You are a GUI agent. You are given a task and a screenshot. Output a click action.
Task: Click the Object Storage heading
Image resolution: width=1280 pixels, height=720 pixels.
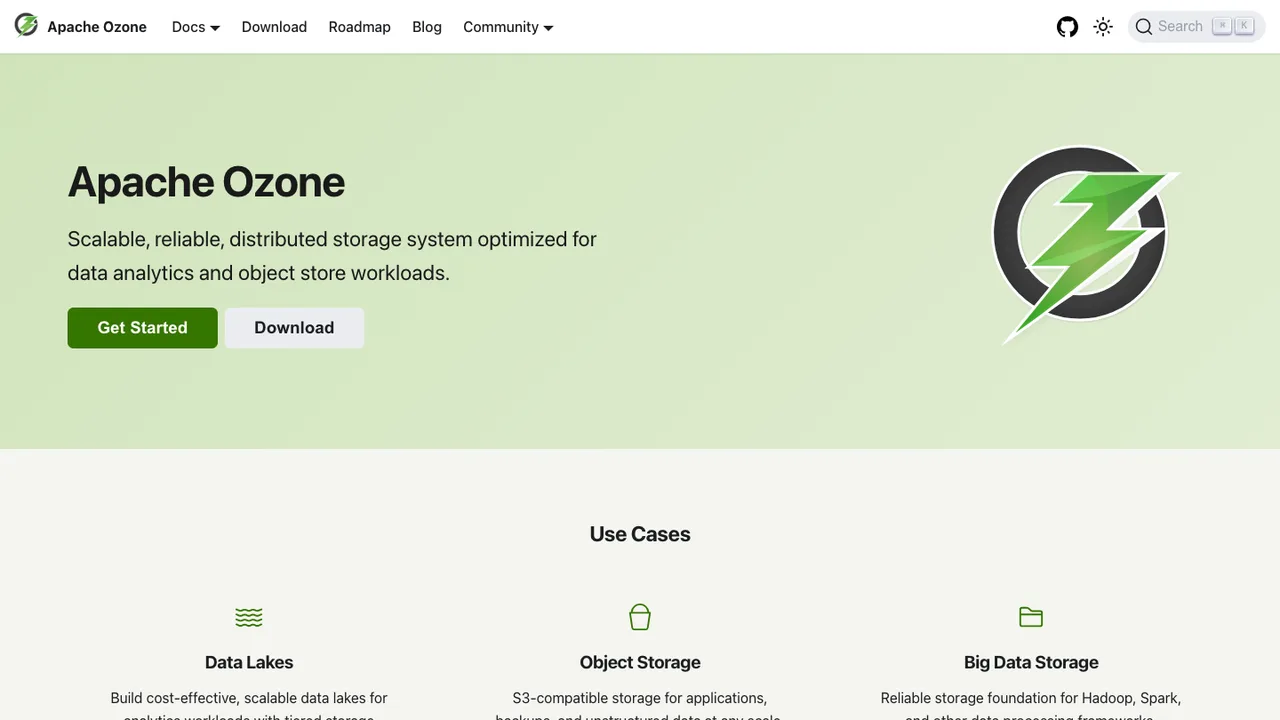click(x=640, y=662)
